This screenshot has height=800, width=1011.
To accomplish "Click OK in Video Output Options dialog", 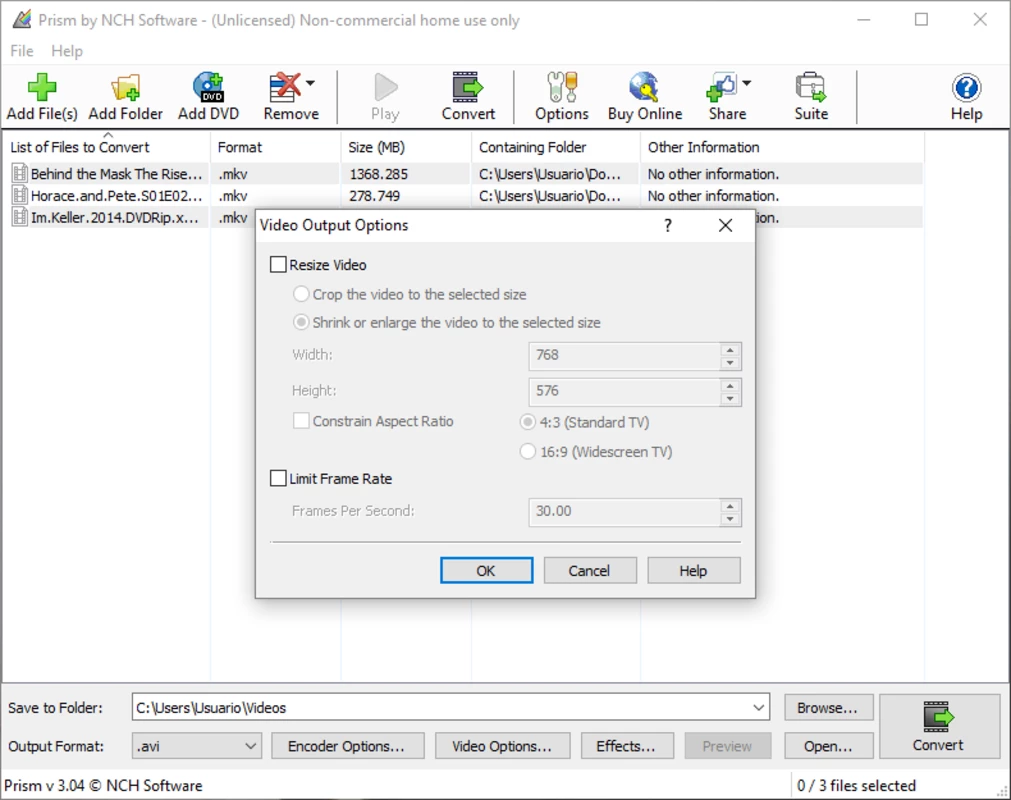I will click(487, 571).
